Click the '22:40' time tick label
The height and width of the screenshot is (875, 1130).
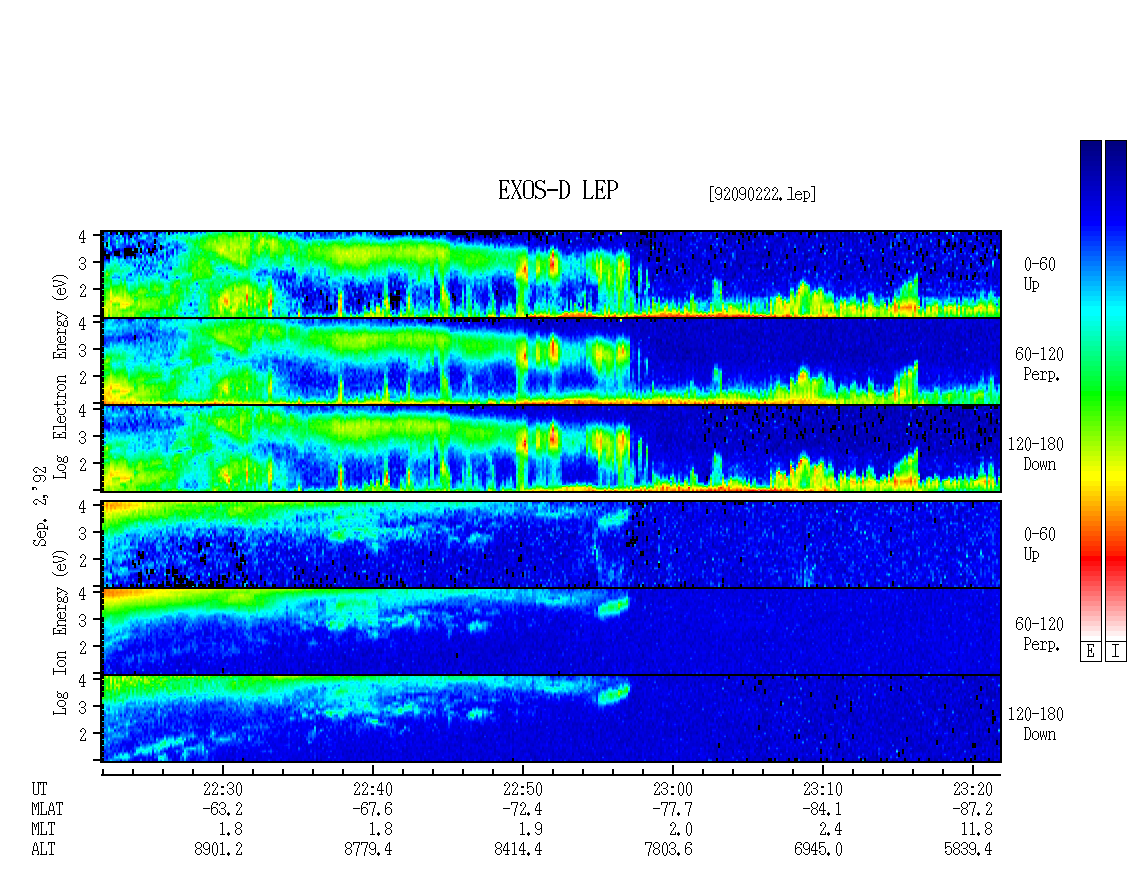click(x=373, y=789)
